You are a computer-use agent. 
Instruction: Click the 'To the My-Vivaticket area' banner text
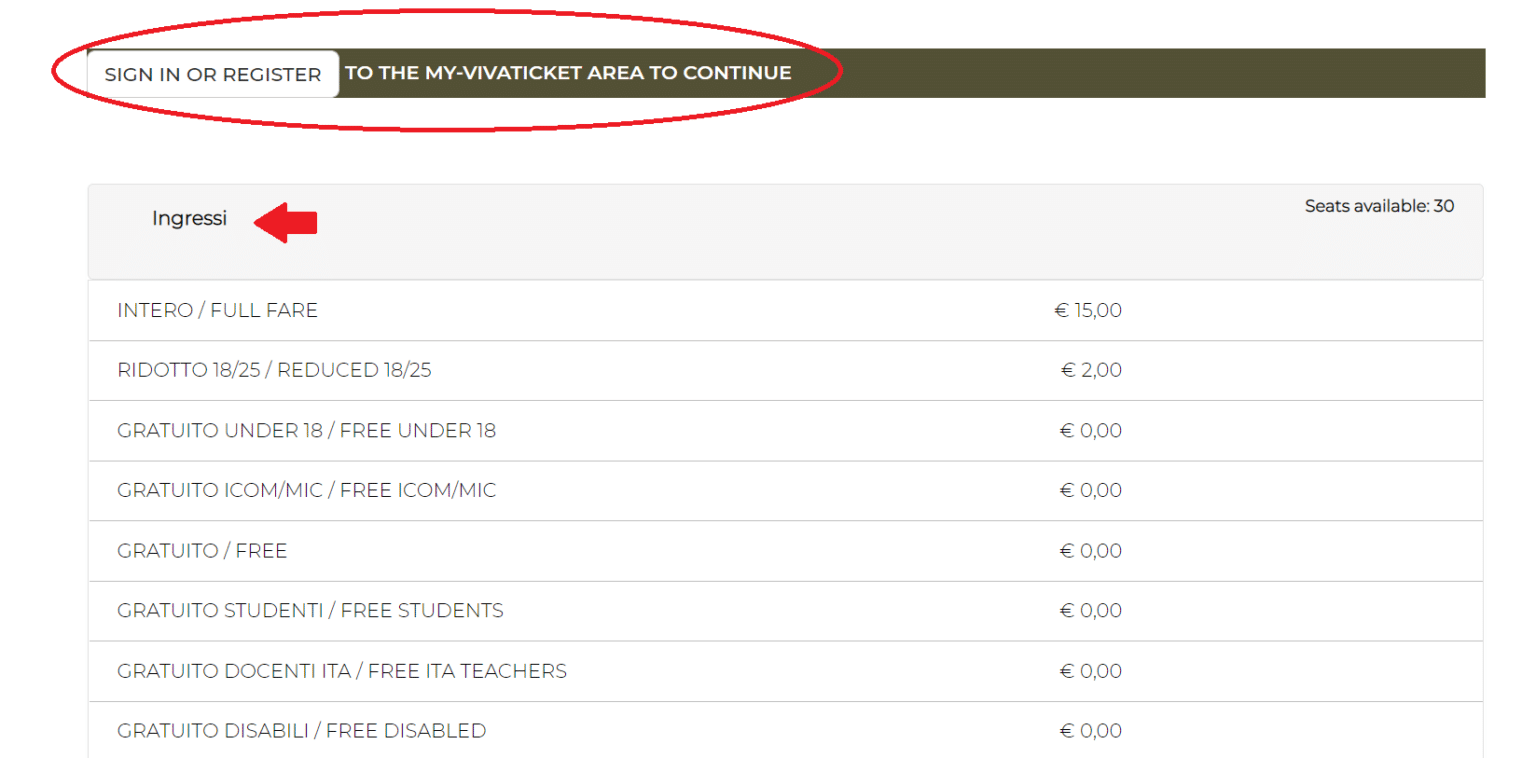tap(568, 73)
